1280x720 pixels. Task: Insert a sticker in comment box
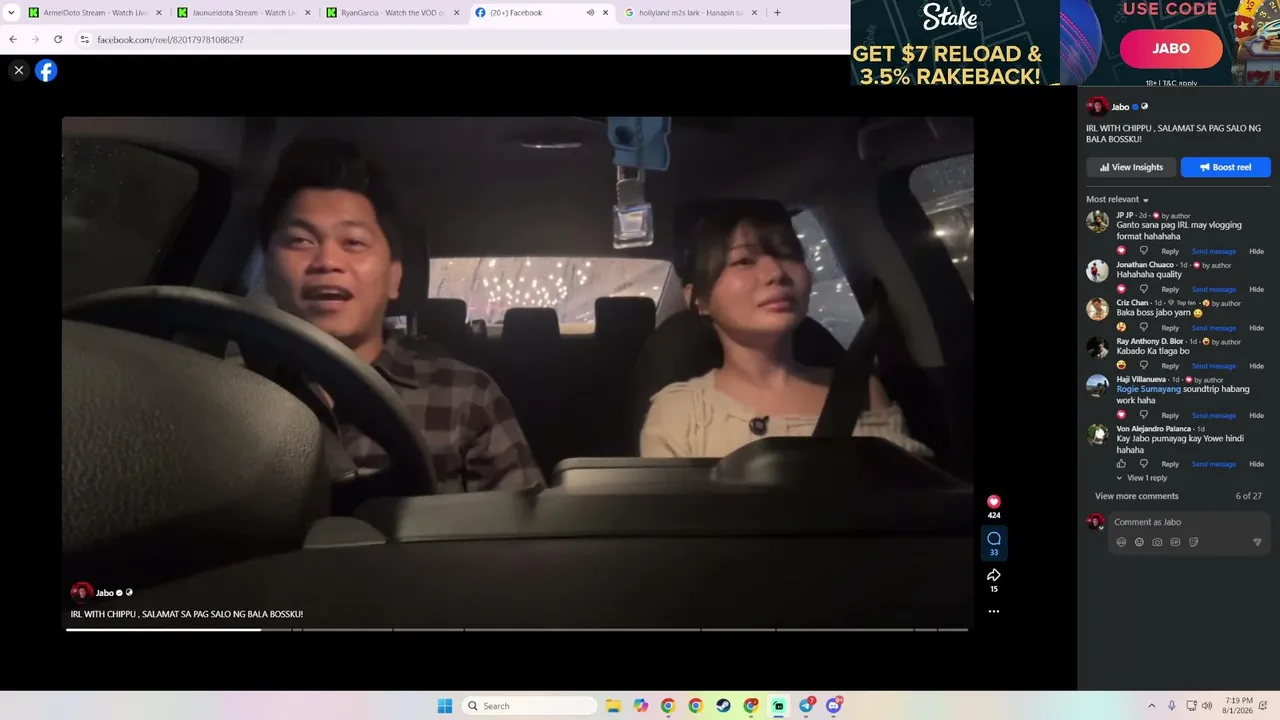coord(1193,542)
